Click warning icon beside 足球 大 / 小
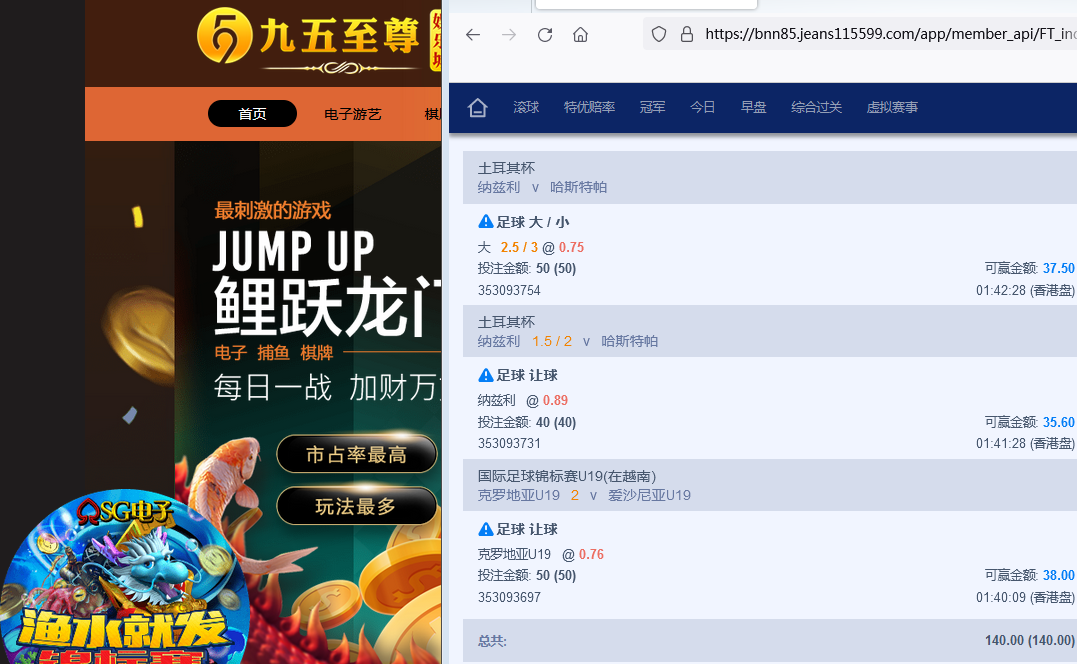The image size is (1077, 664). tap(486, 222)
